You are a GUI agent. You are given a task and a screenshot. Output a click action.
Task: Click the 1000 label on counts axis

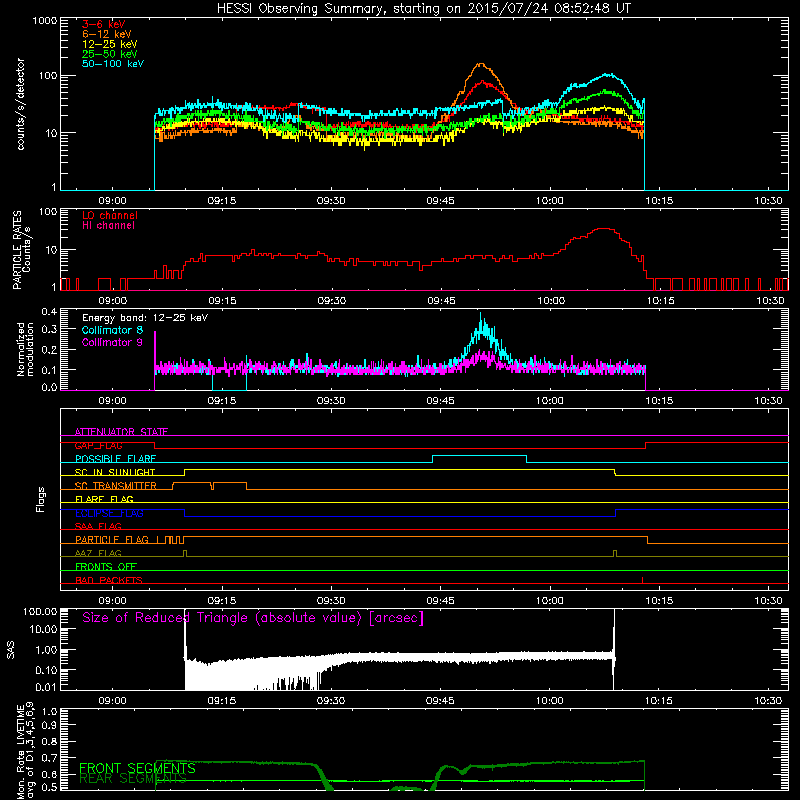[x=44, y=21]
